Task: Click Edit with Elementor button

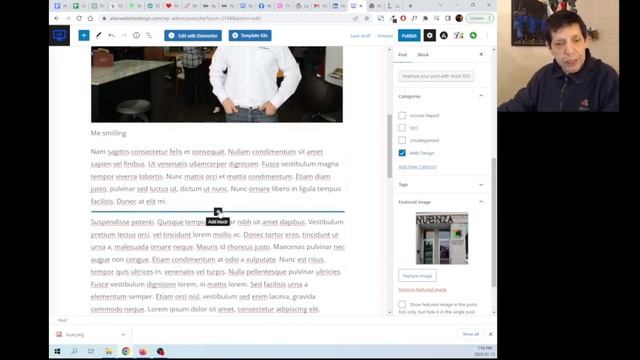Action: [193, 36]
